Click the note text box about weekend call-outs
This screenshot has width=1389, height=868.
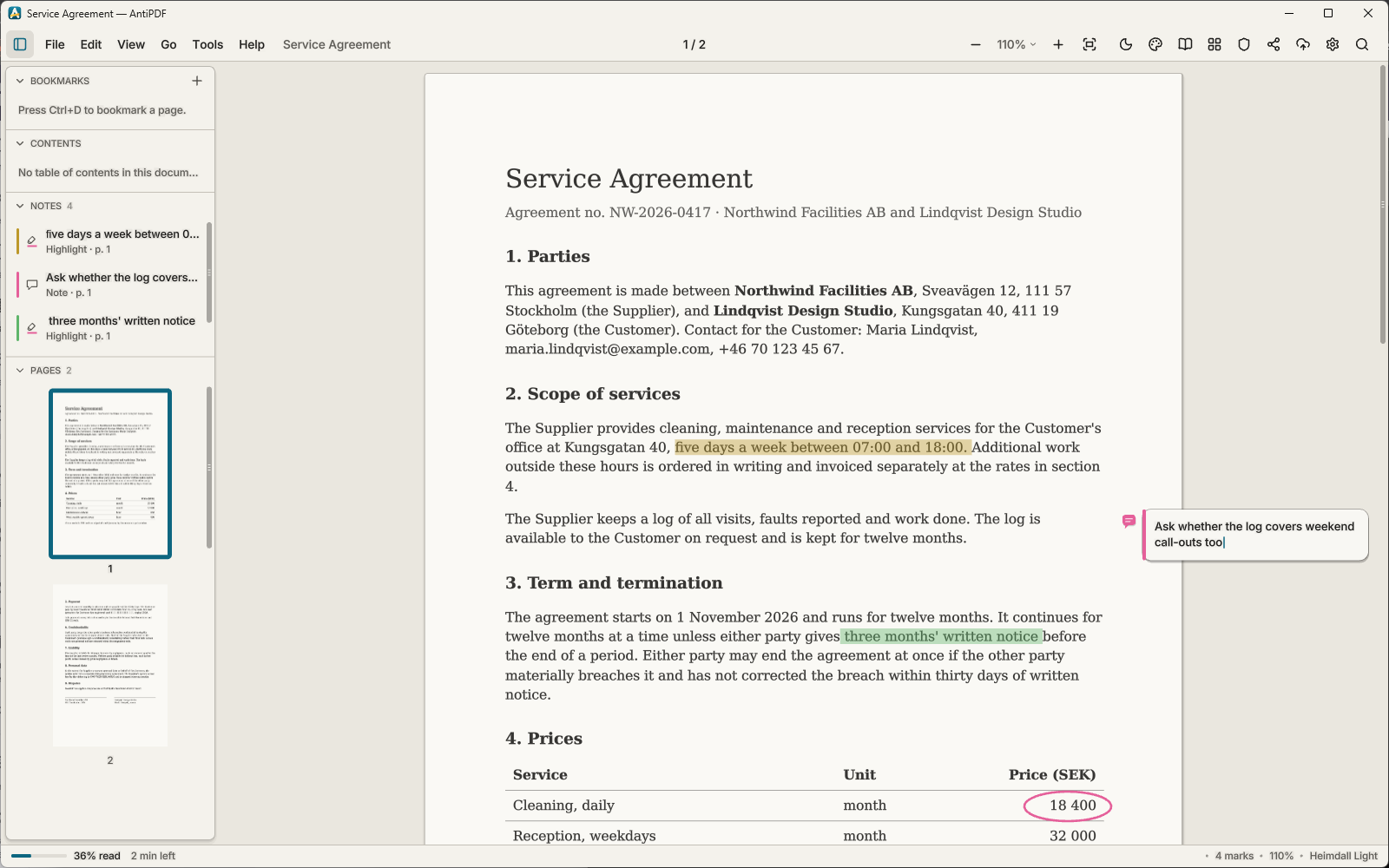[x=1255, y=535]
